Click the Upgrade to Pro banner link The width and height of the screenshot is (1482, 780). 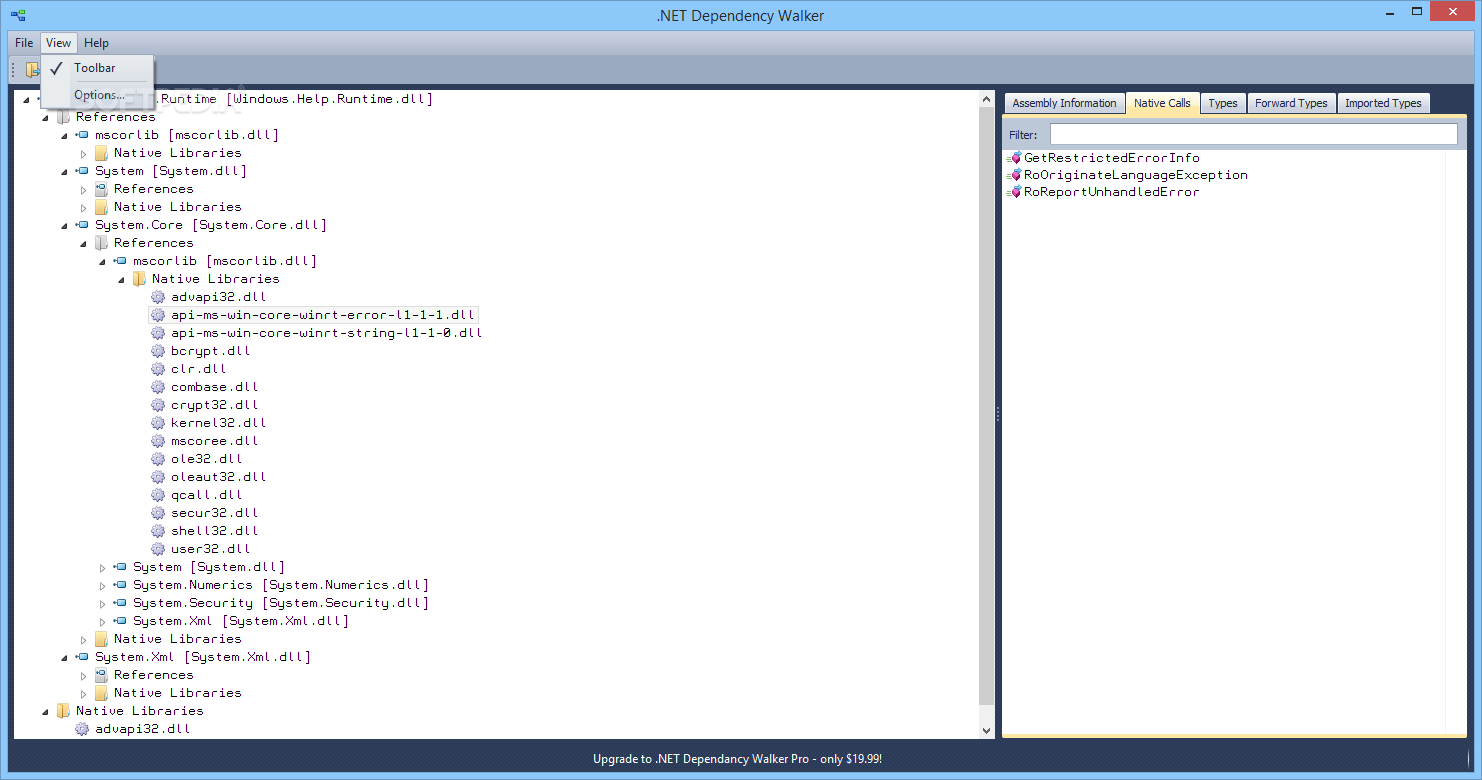click(x=737, y=759)
